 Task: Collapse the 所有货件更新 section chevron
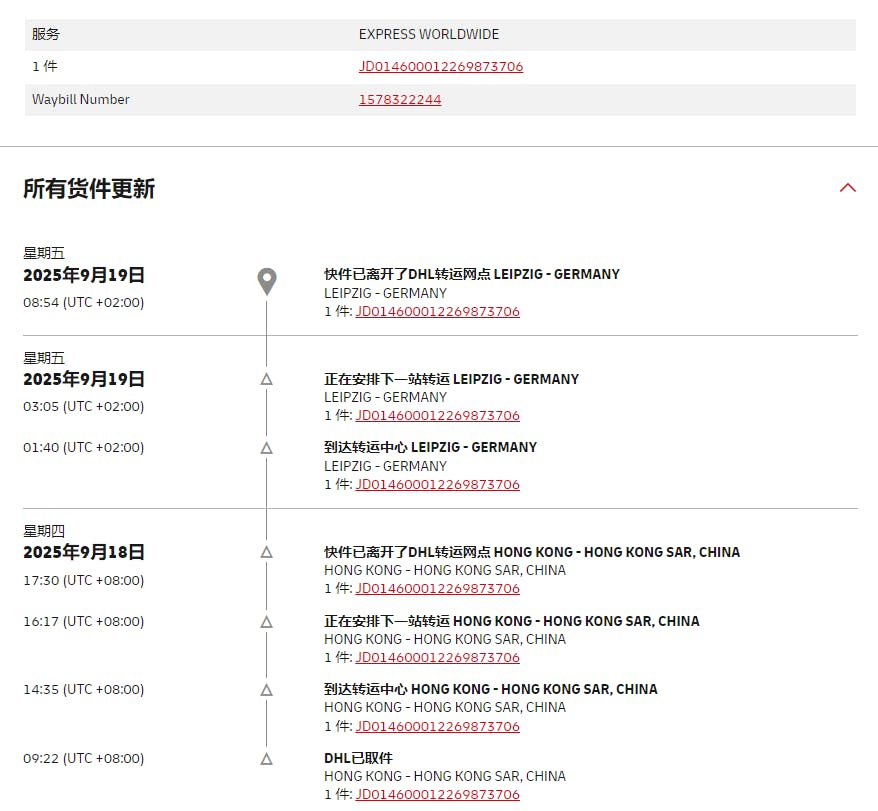tap(847, 187)
